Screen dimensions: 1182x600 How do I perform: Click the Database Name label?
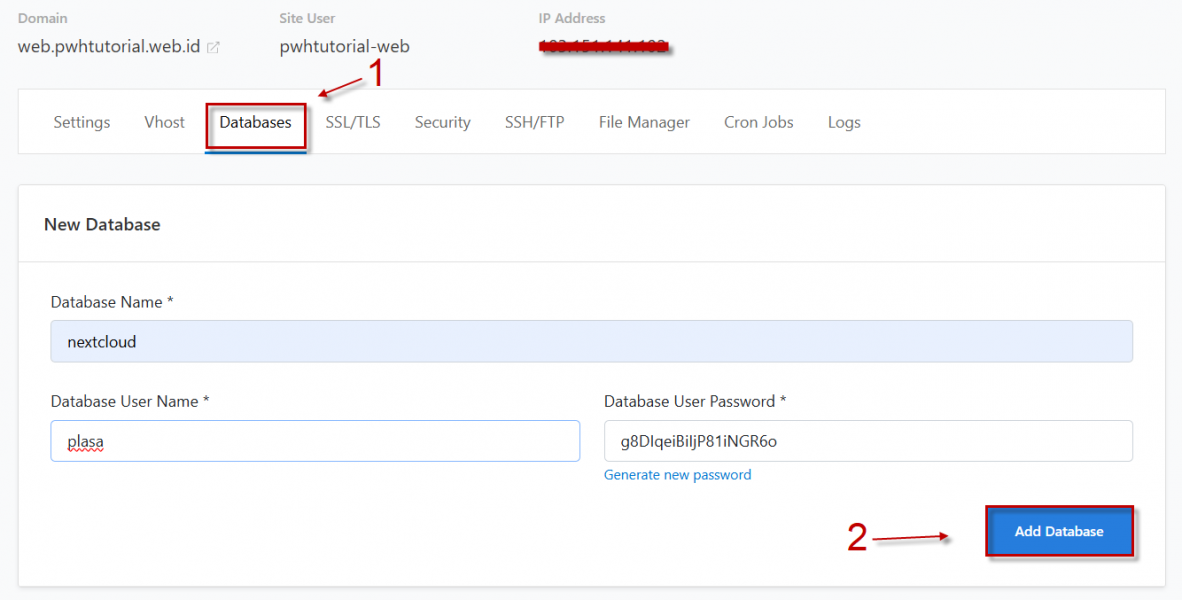[x=112, y=302]
